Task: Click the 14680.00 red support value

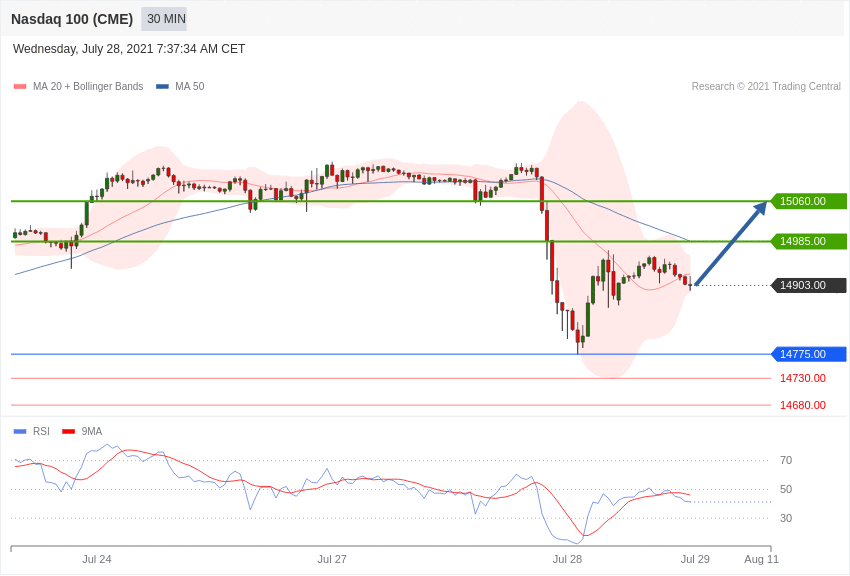Action: click(803, 405)
